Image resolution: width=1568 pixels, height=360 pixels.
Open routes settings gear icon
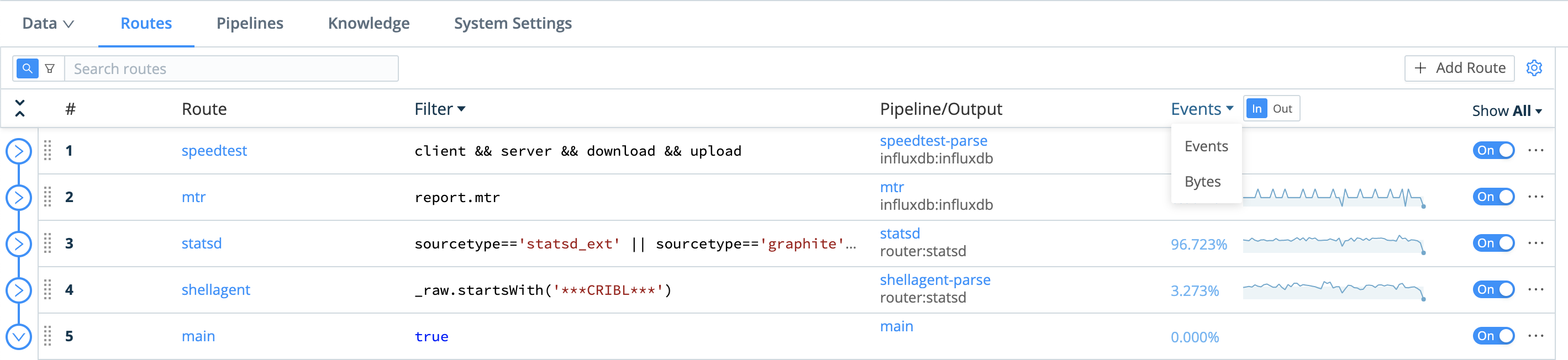[x=1534, y=68]
